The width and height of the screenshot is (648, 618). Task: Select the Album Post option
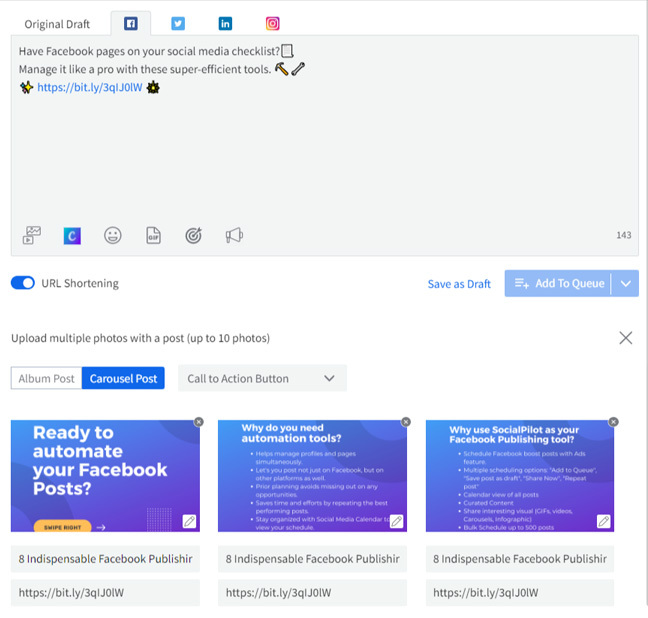tap(46, 378)
